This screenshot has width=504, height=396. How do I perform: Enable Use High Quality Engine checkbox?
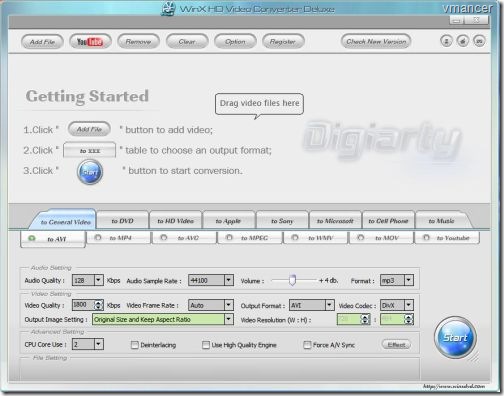(x=206, y=345)
